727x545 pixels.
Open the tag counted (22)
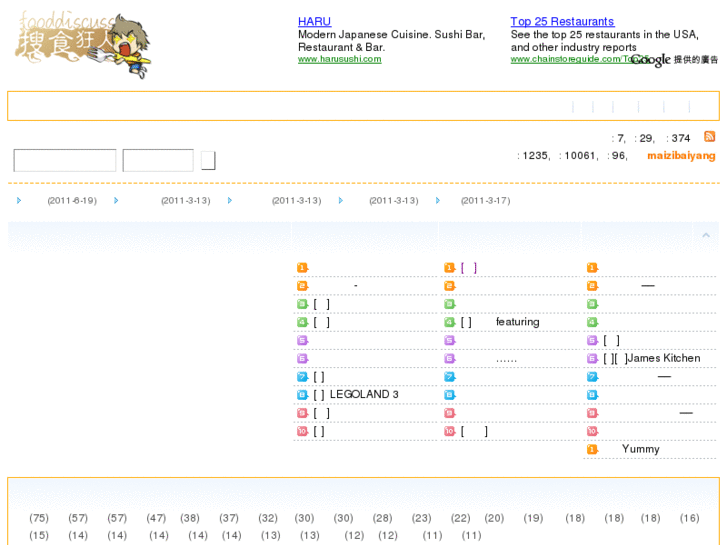[x=460, y=518]
